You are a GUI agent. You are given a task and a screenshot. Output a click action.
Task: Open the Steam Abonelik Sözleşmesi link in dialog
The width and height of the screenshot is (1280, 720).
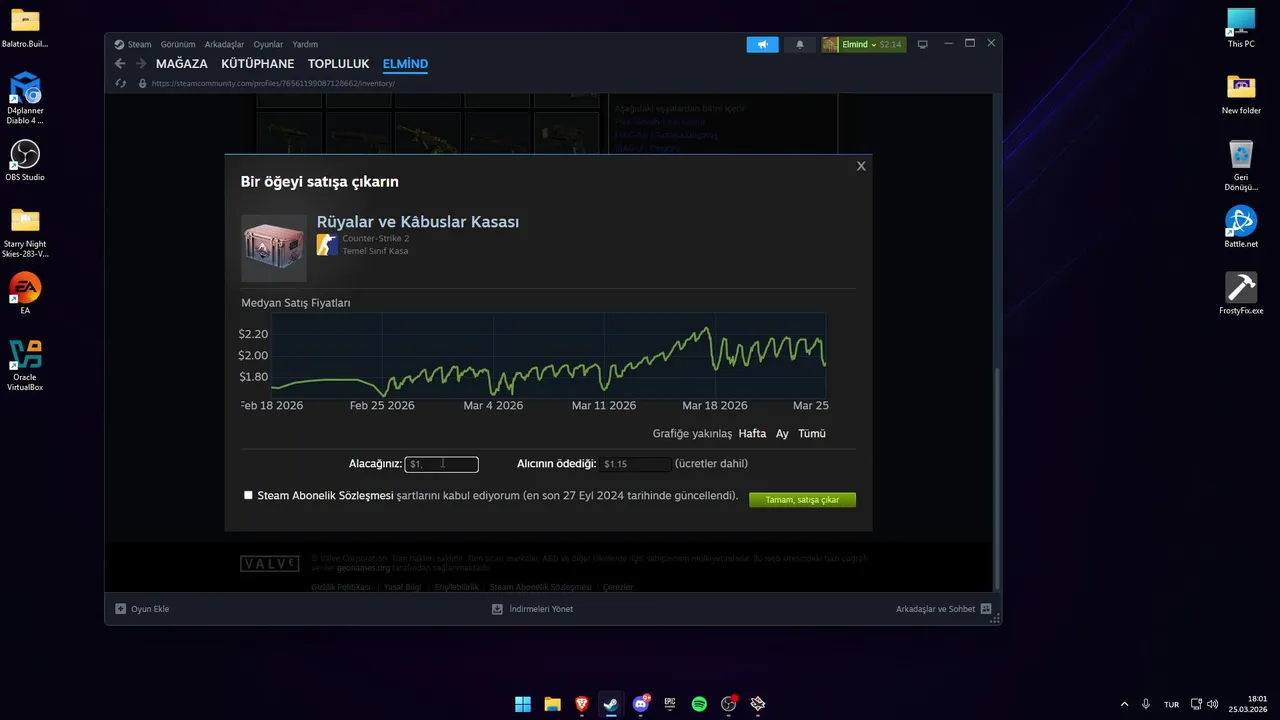point(325,495)
